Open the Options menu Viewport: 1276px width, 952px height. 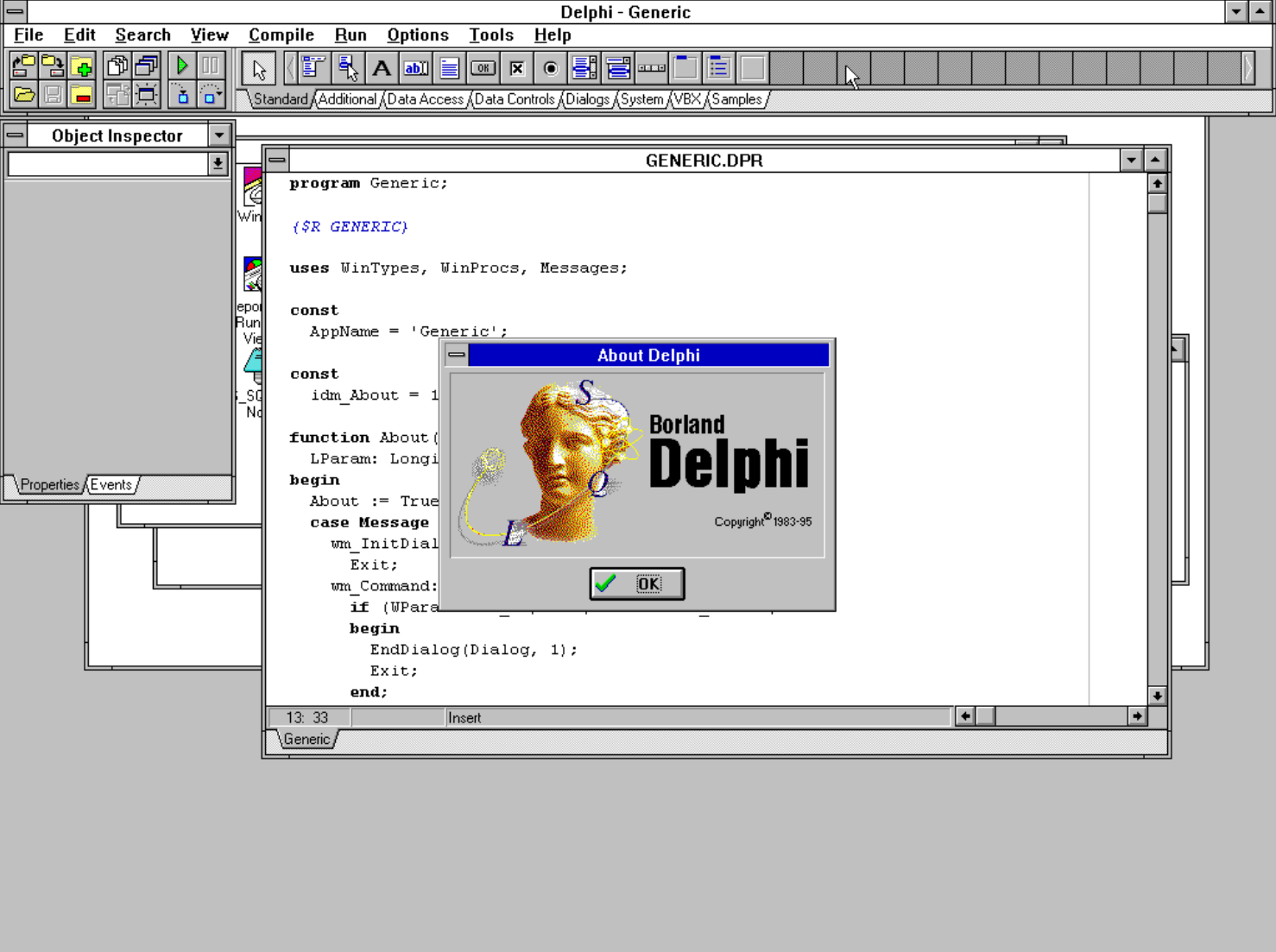(418, 35)
